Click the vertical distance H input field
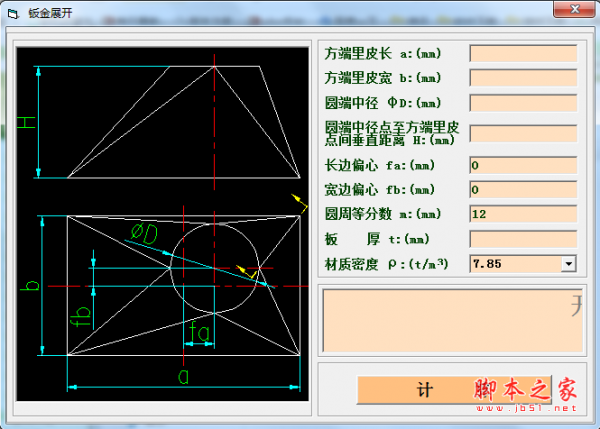Screen dimensions: 600x429 click(x=523, y=134)
